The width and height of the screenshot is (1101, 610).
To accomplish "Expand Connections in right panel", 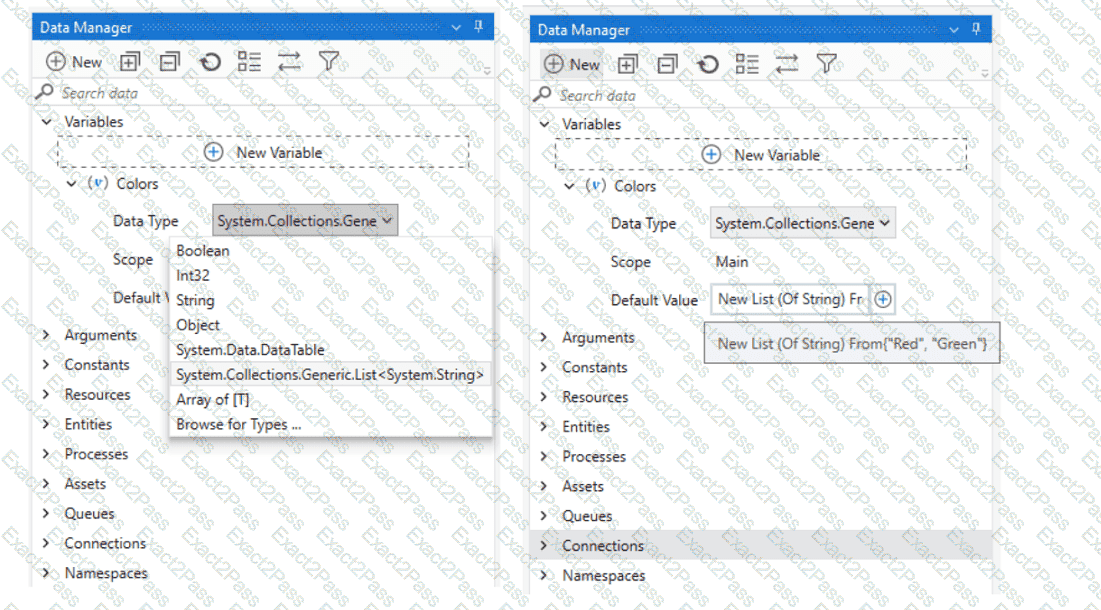I will pos(544,545).
